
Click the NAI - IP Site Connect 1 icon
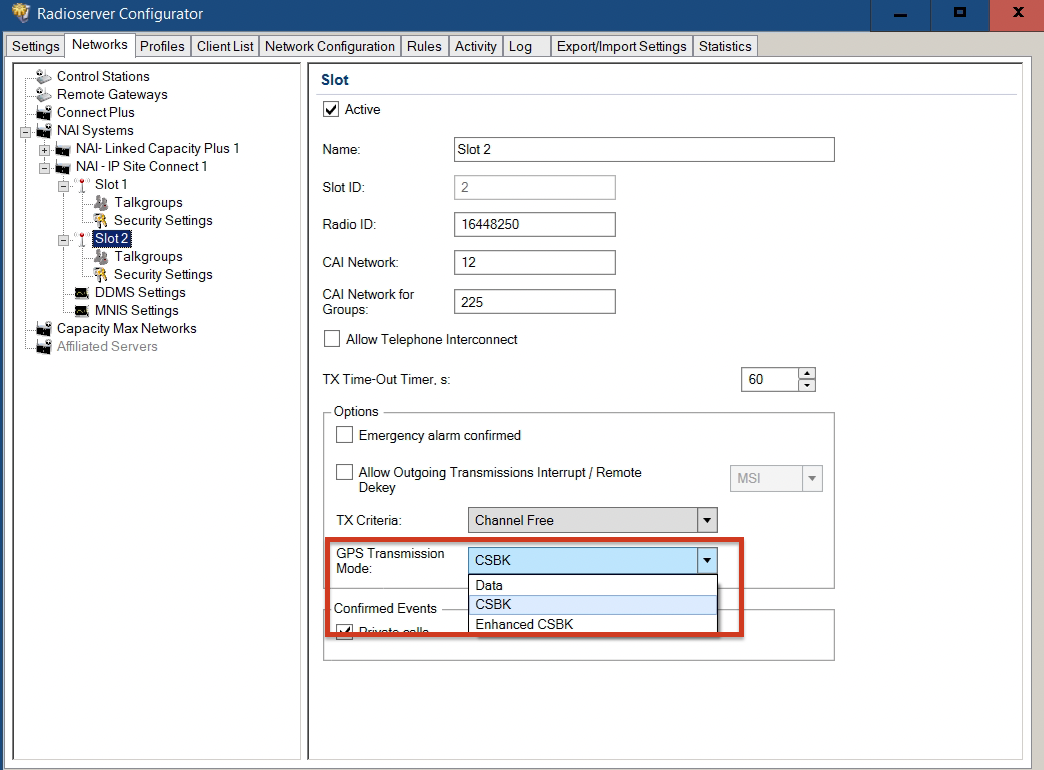tap(63, 167)
